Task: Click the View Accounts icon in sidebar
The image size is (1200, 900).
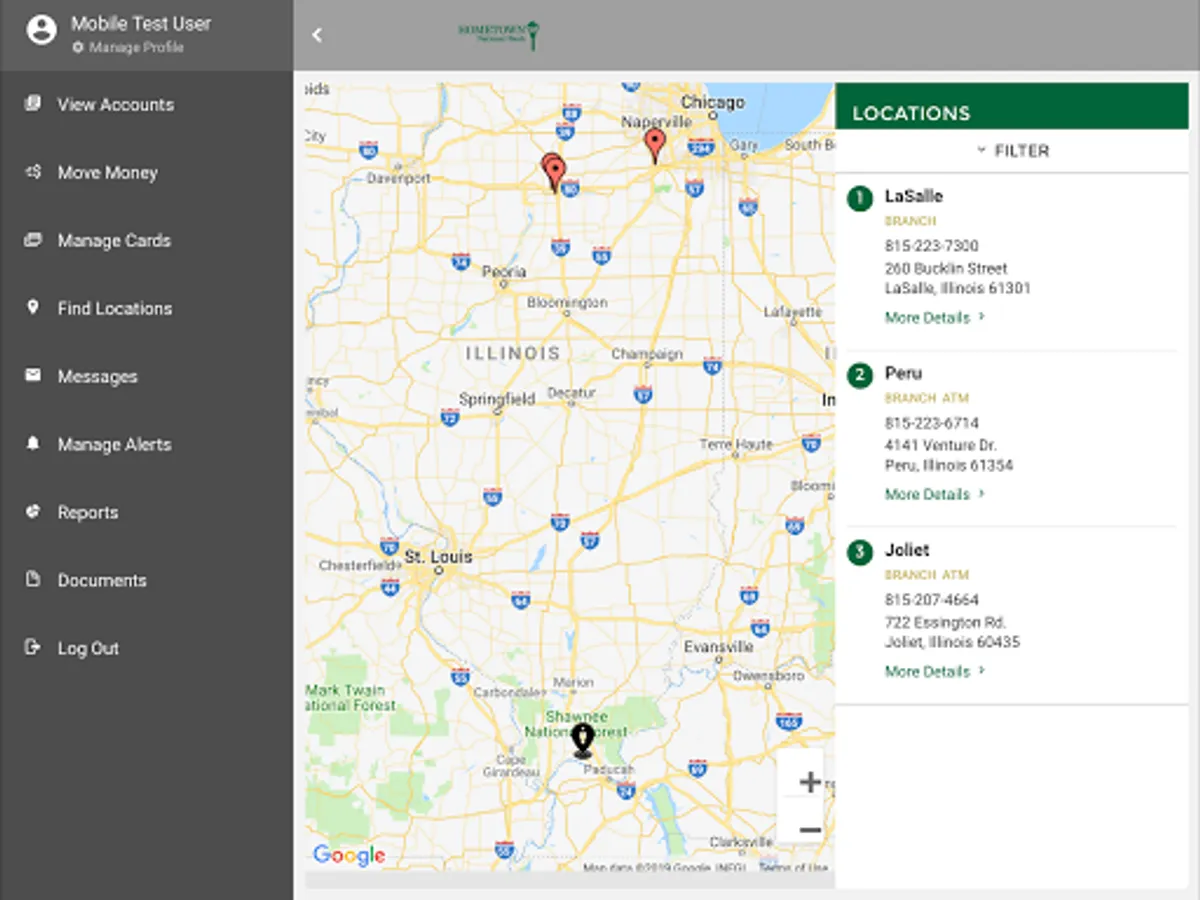Action: click(33, 103)
